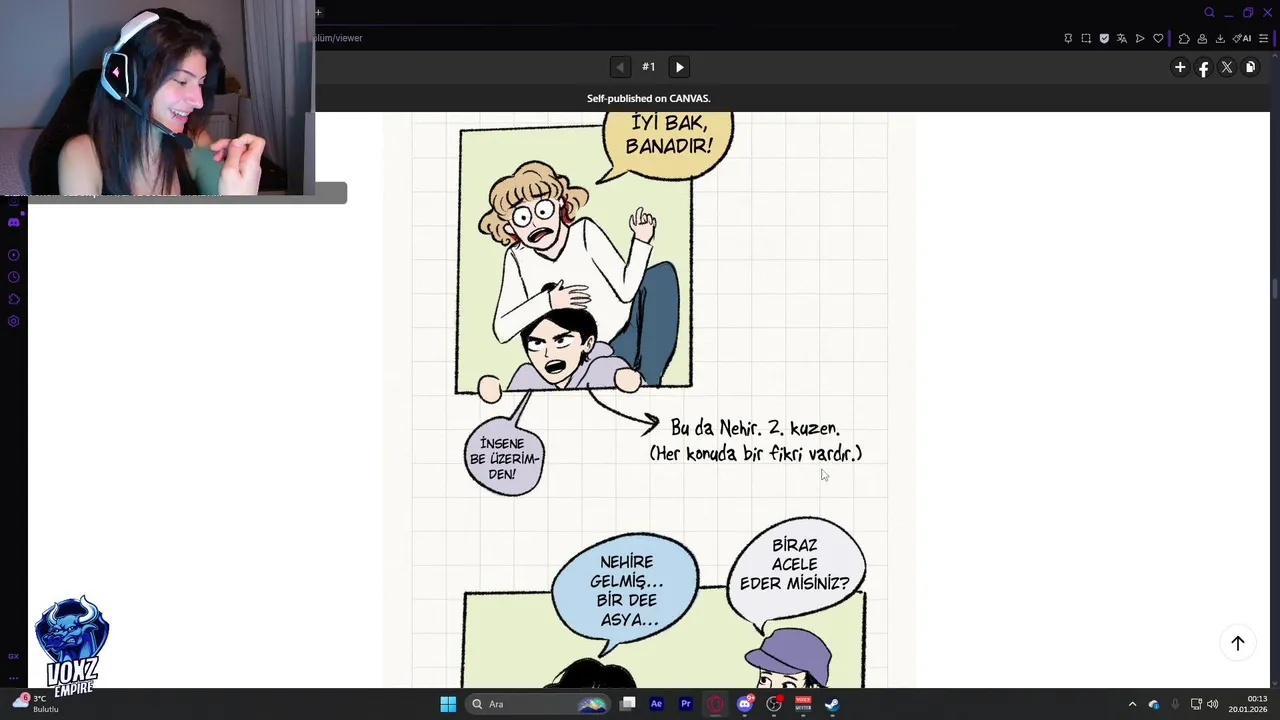Screen dimensions: 1280x720
Task: Share episode on X
Action: pos(1227,67)
